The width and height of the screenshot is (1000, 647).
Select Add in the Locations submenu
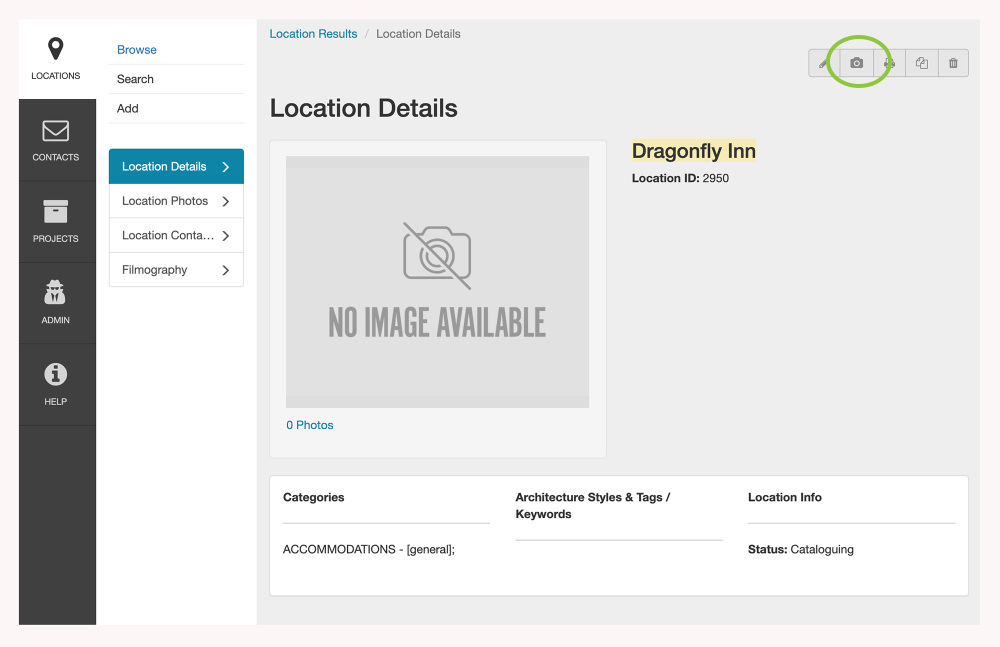tap(128, 108)
